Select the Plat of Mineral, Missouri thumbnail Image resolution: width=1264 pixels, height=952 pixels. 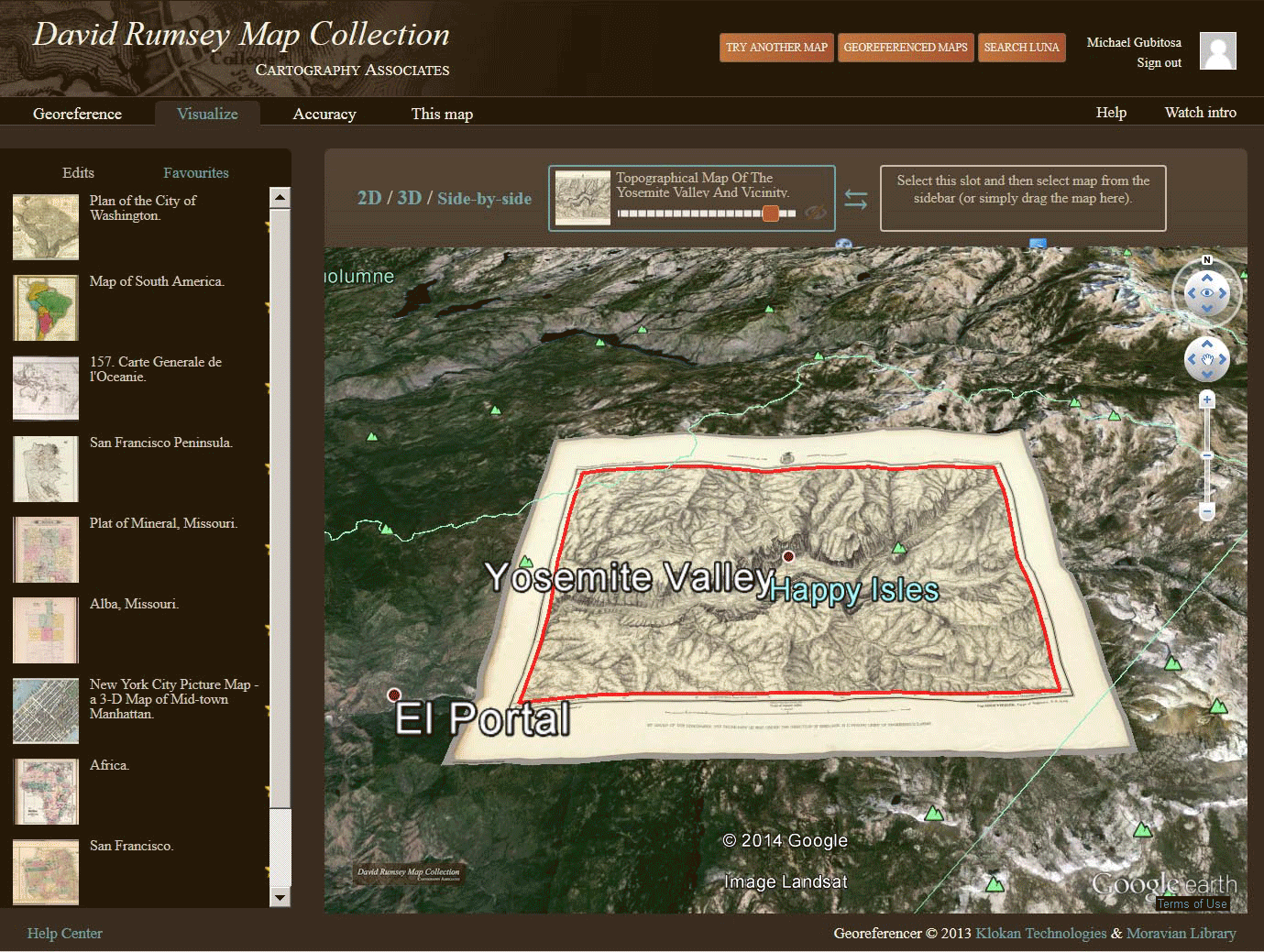(x=46, y=550)
